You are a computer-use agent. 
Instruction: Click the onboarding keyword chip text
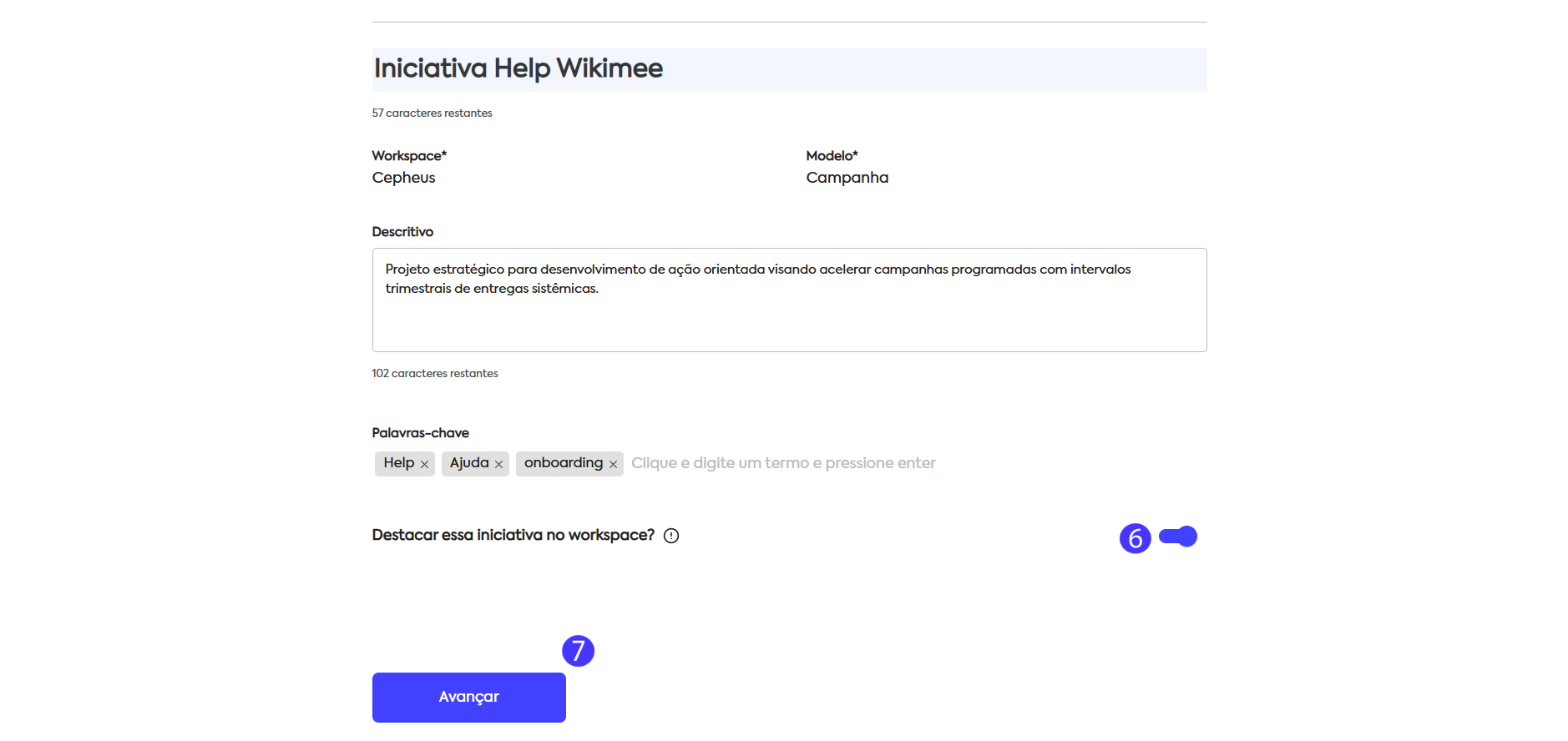coord(563,463)
